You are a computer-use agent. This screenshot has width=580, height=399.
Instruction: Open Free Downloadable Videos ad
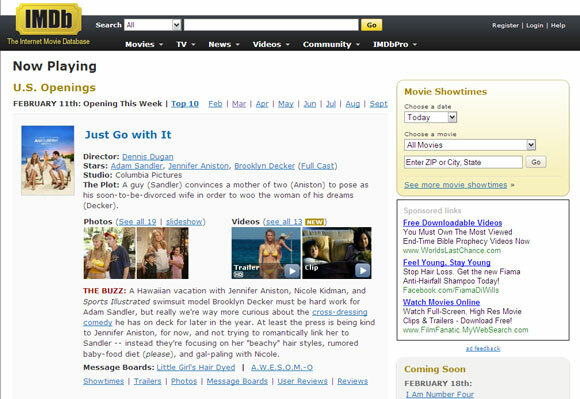[452, 223]
